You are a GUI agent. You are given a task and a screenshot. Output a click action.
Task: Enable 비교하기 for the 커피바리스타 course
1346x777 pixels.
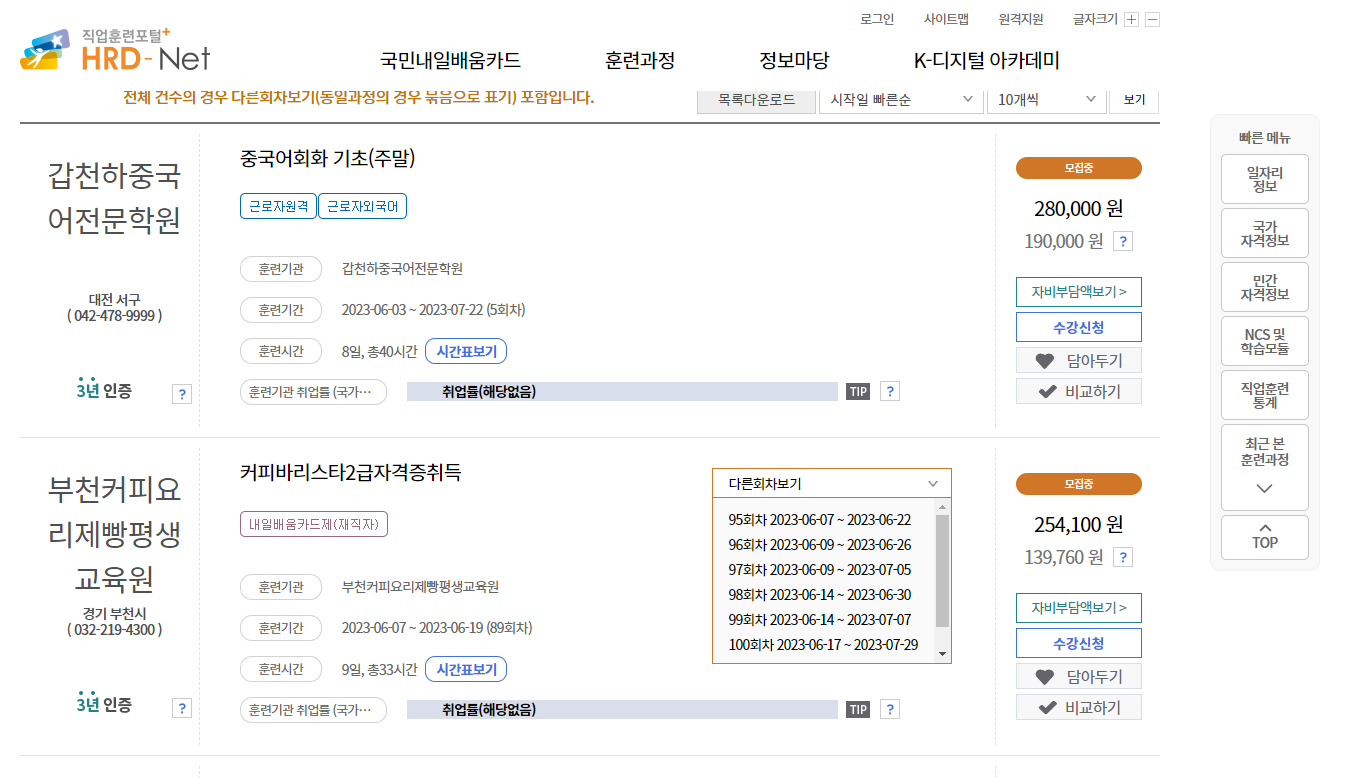click(1078, 707)
